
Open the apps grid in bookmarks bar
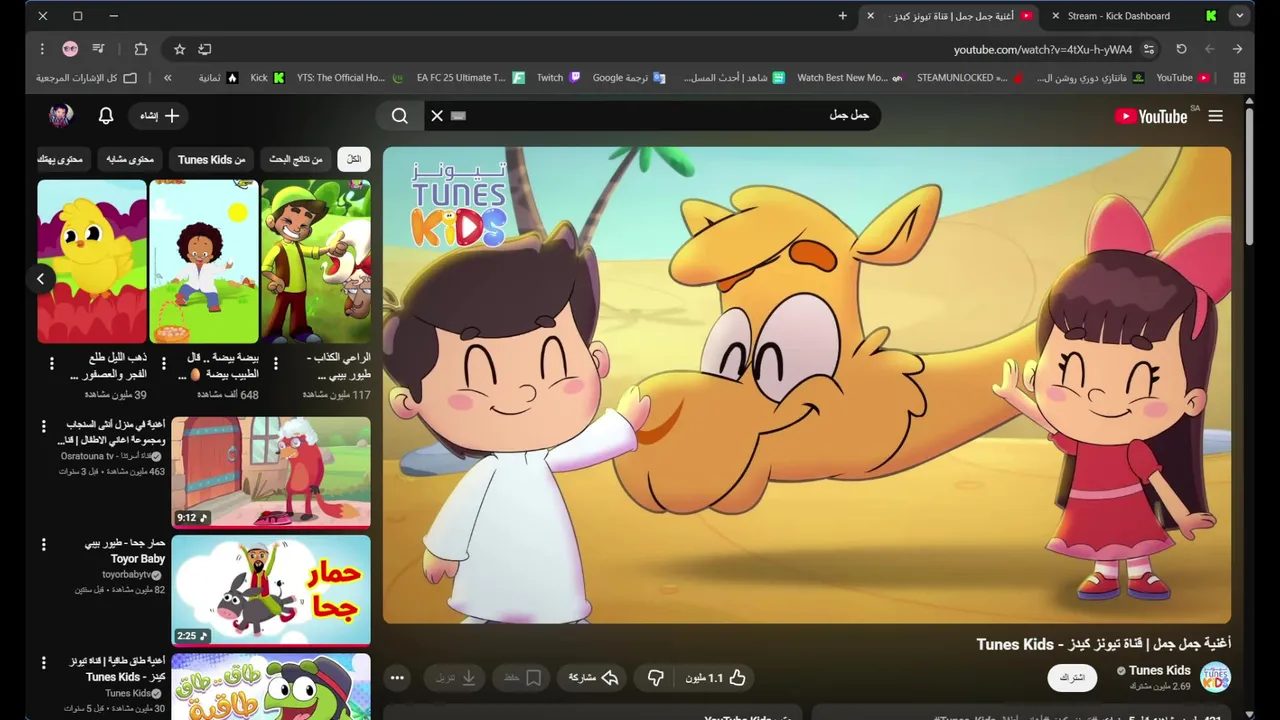pyautogui.click(x=1239, y=77)
